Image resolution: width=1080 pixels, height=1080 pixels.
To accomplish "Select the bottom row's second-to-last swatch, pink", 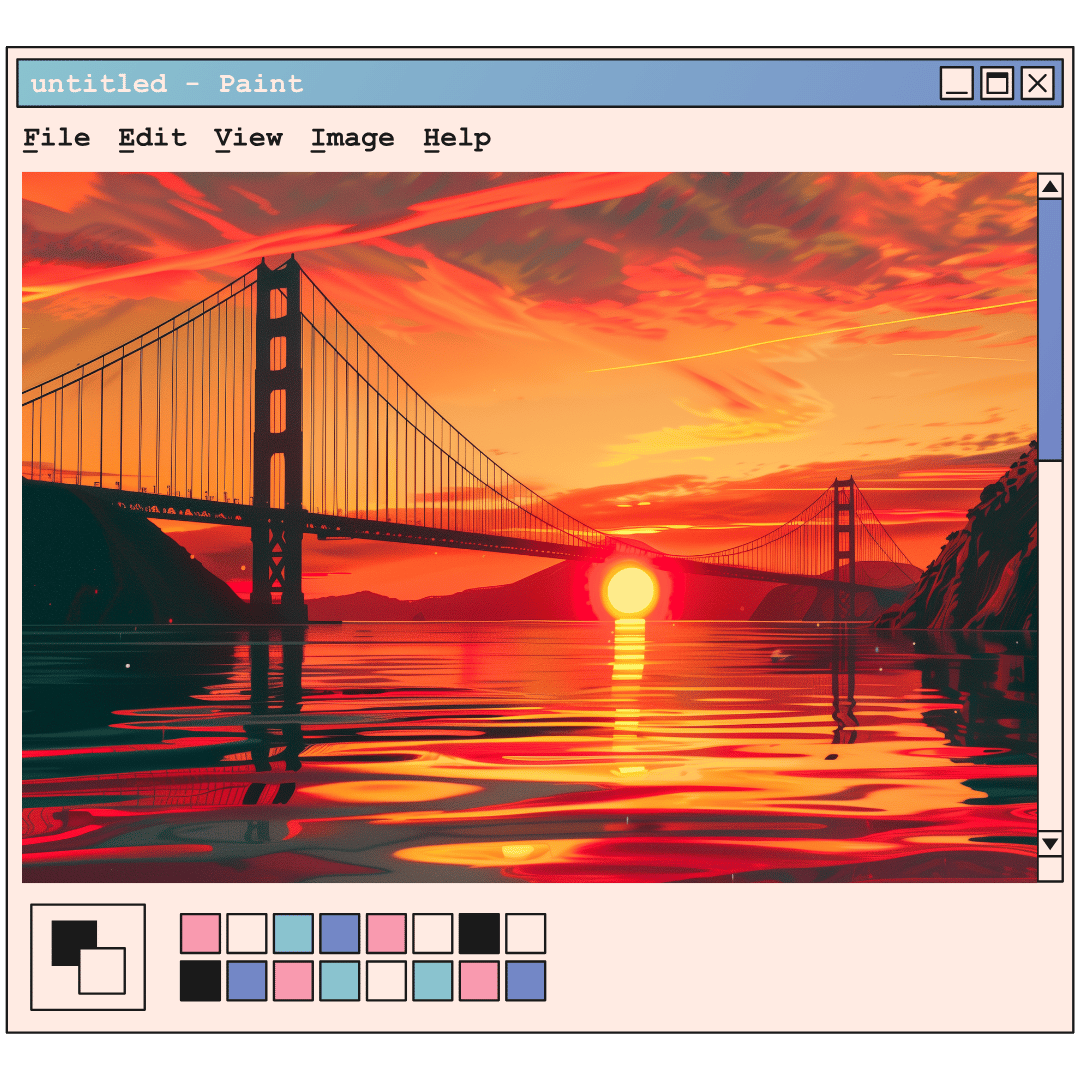I will (479, 981).
